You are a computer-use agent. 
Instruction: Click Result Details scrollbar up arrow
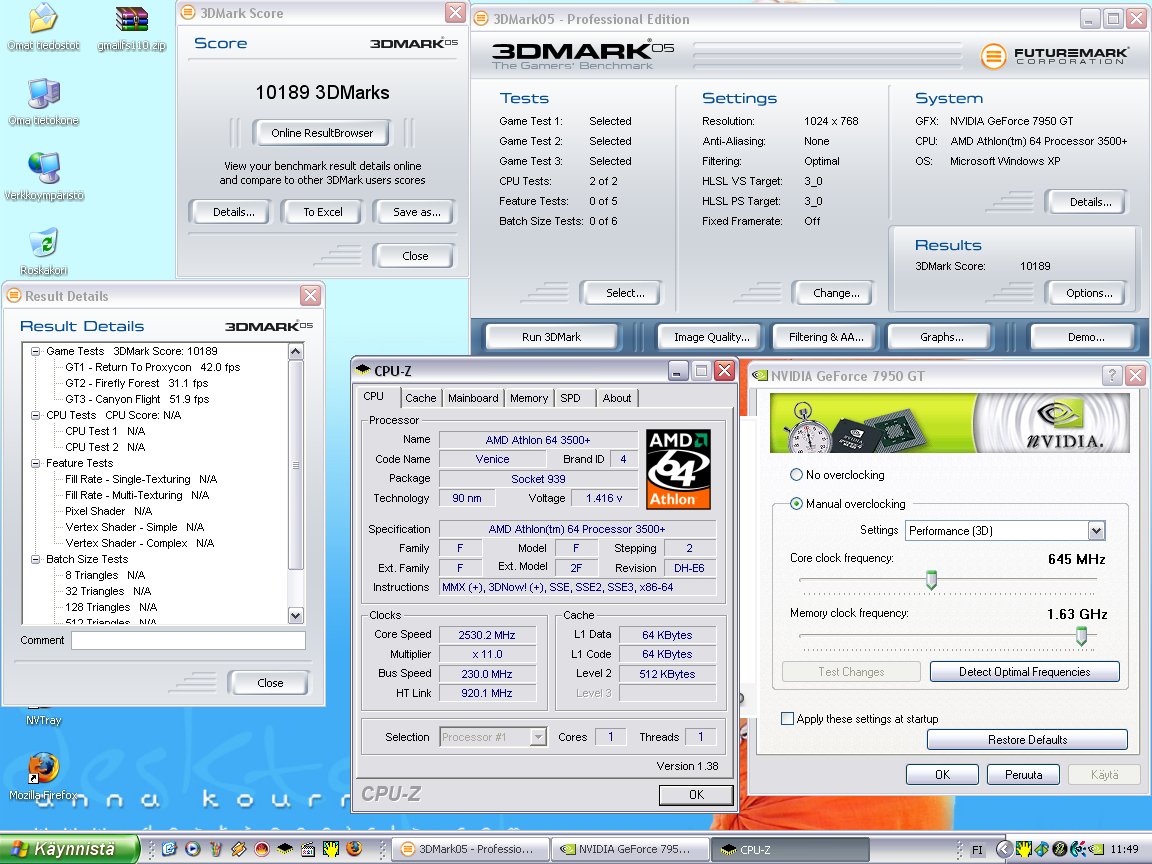tap(295, 351)
